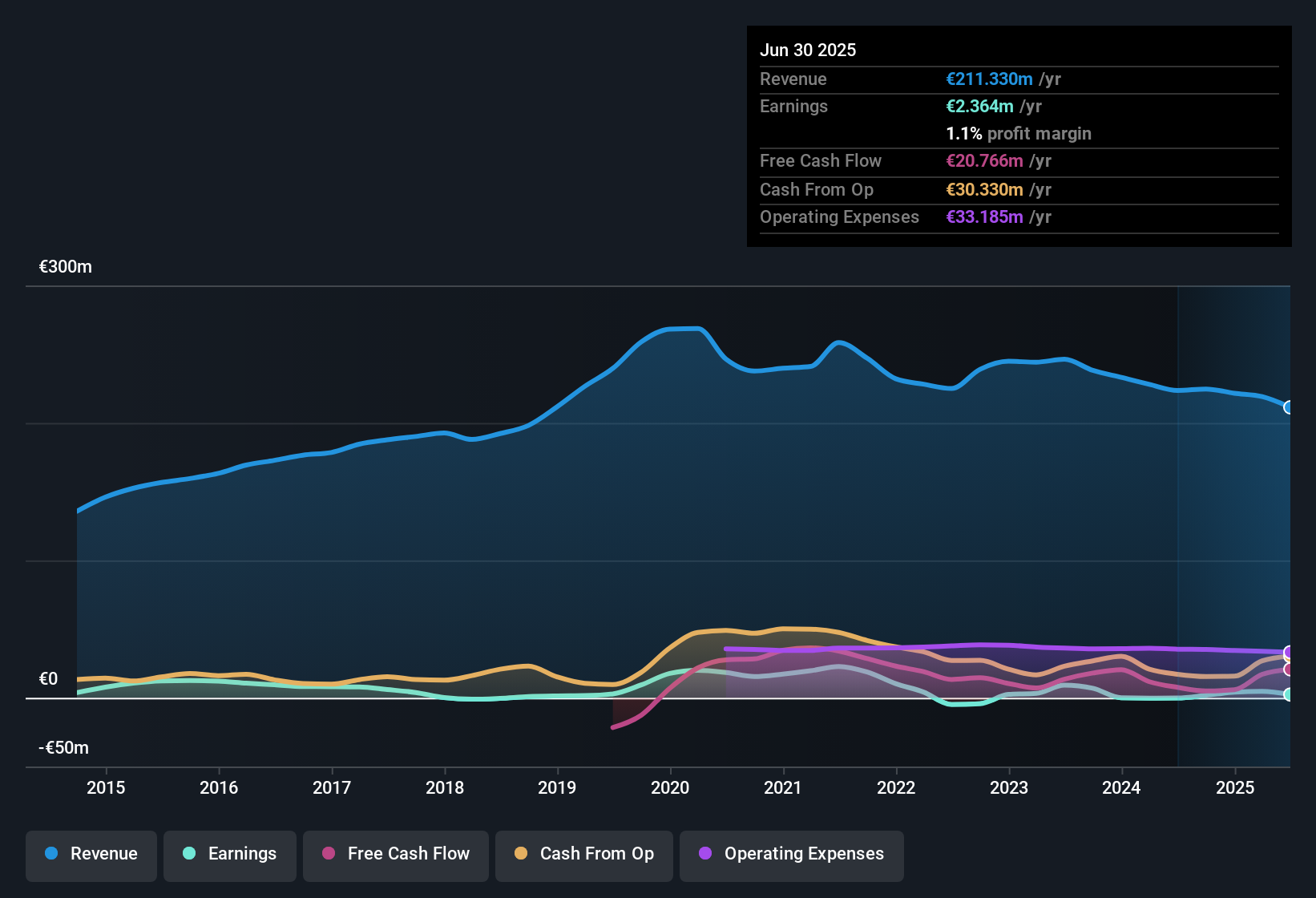1316x898 pixels.
Task: Click the €300m y-axis label
Action: click(66, 267)
